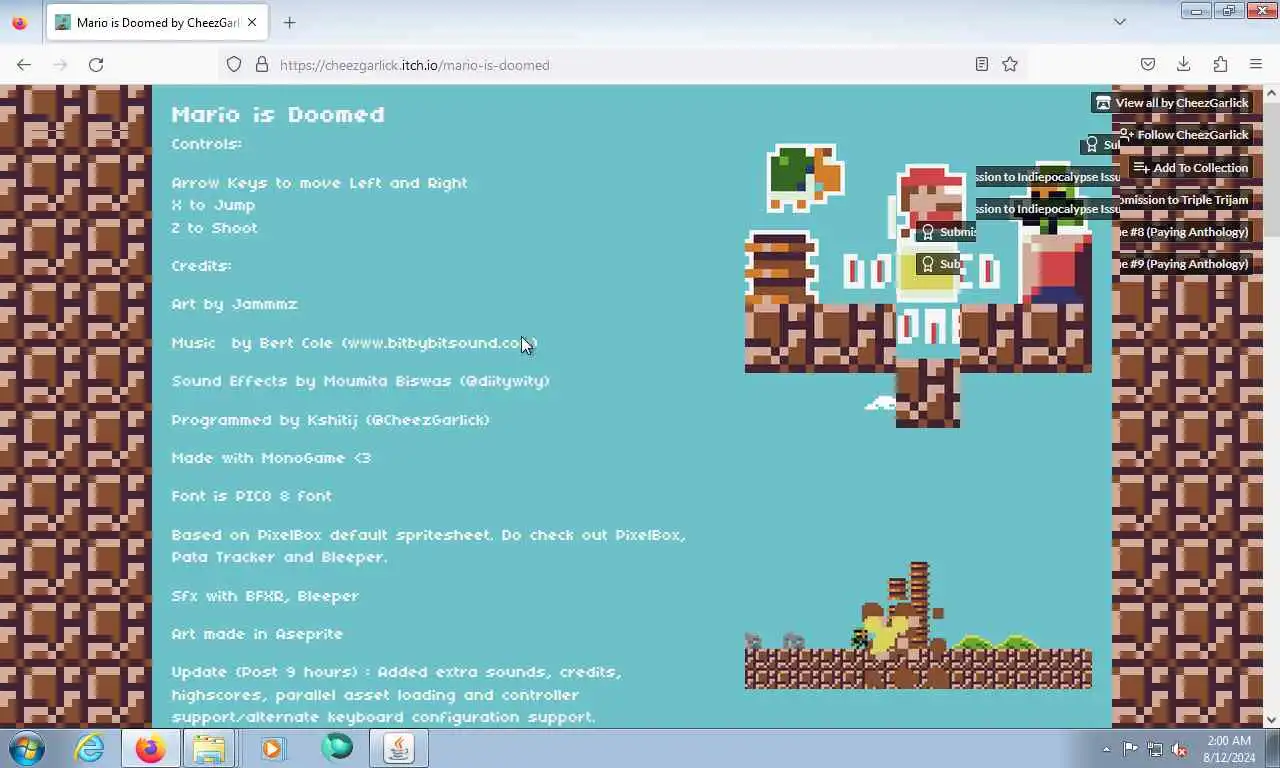Open Issue #9 Paying Anthology link
This screenshot has height=768, width=1280.
[1184, 263]
